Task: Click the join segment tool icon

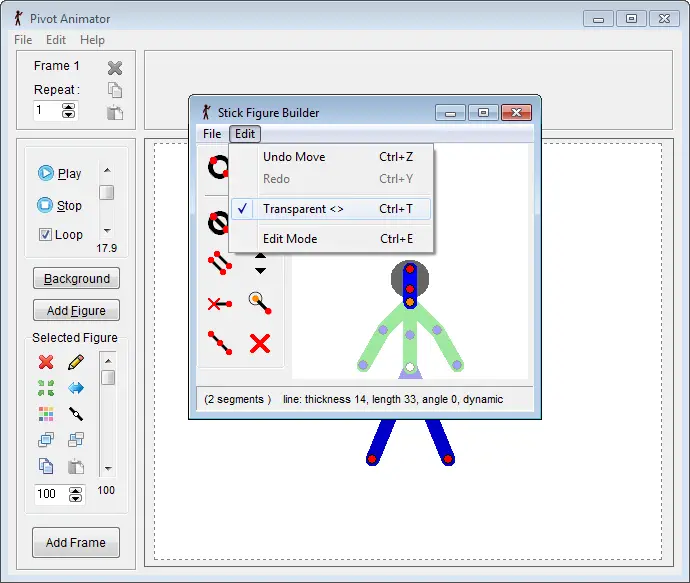Action: (76, 414)
